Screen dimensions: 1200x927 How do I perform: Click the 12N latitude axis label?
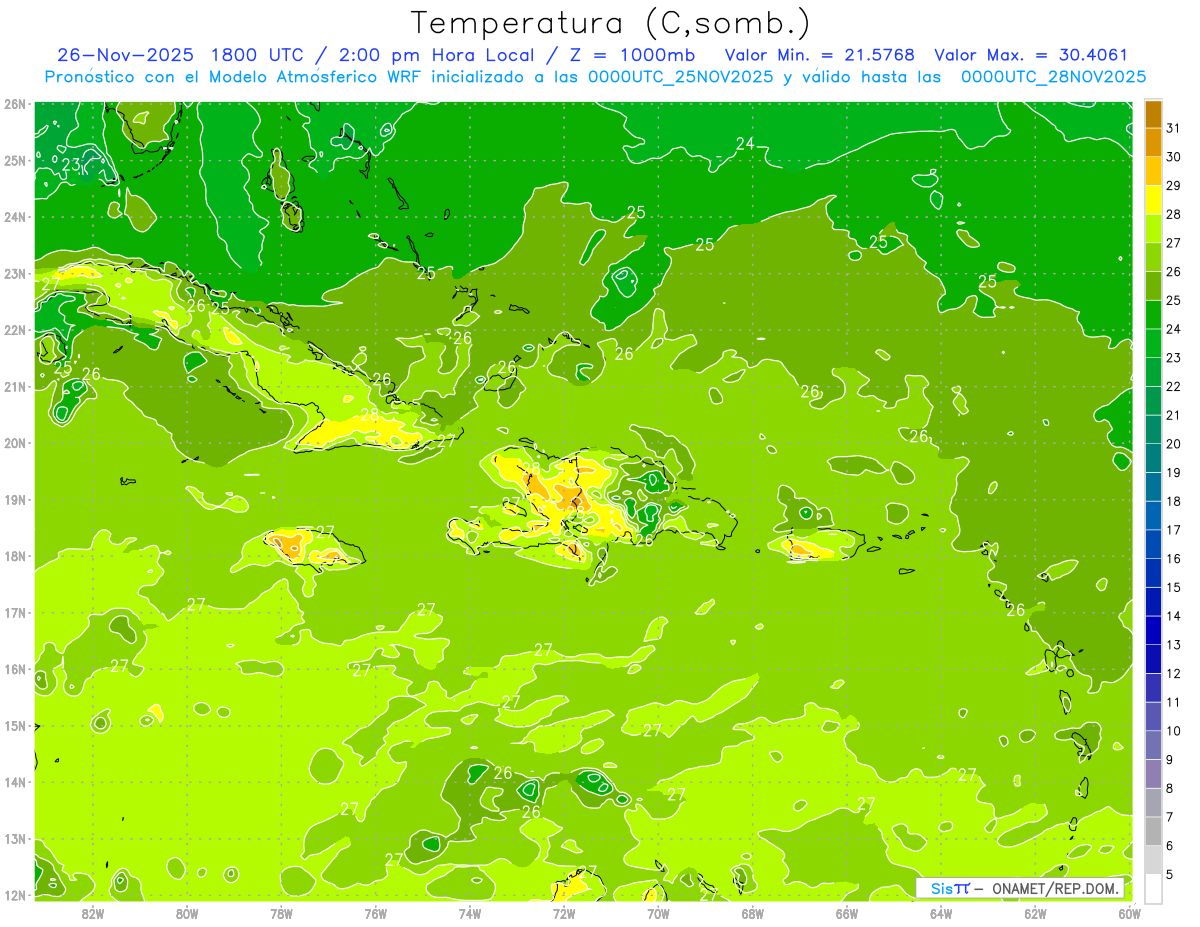click(x=15, y=895)
